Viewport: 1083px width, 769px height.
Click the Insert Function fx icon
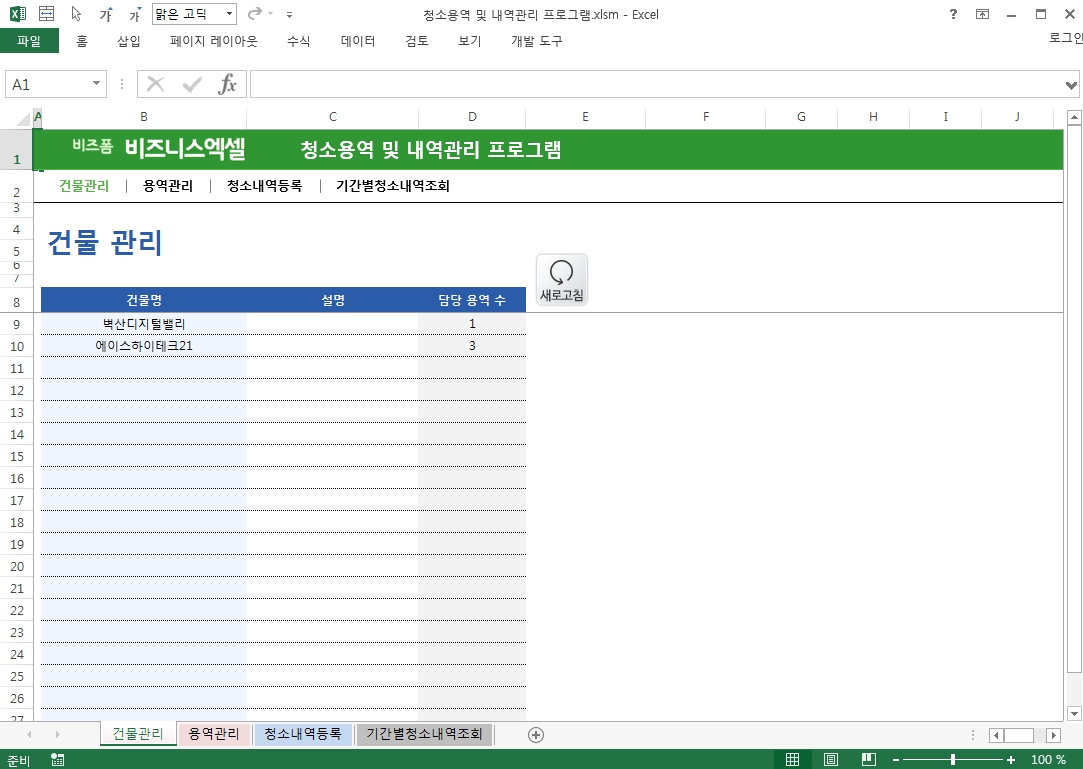tap(228, 85)
